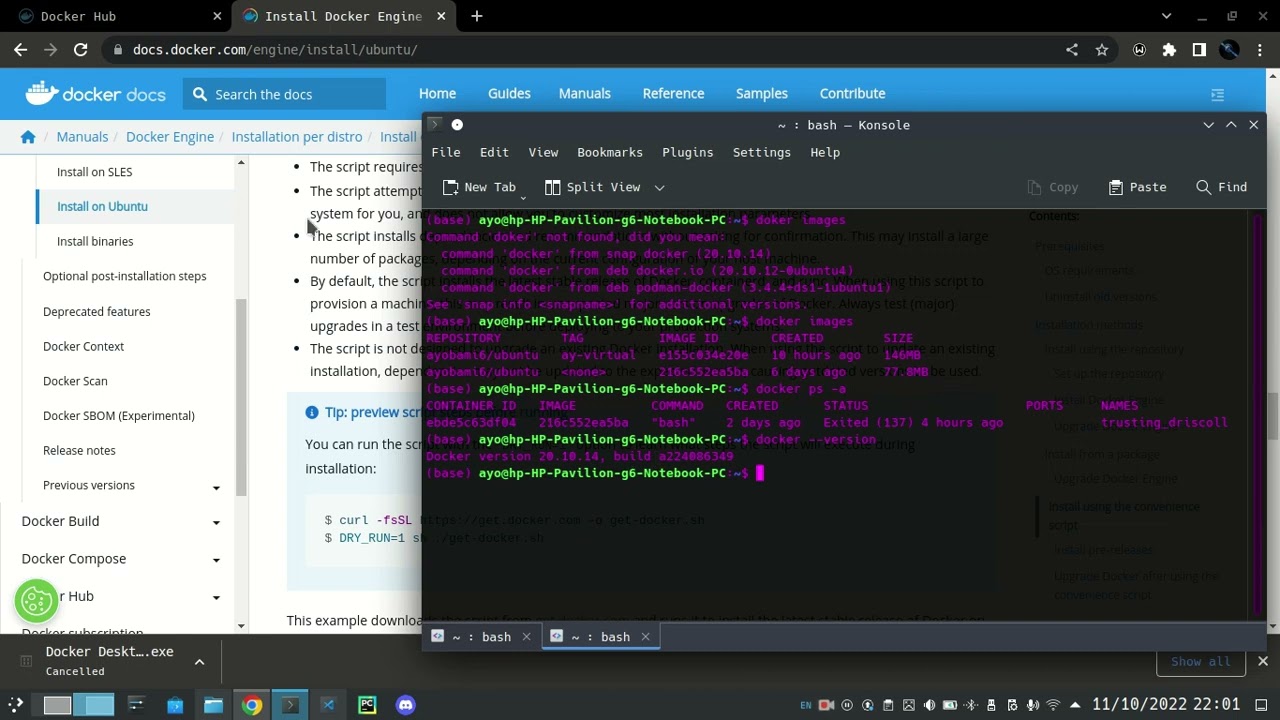Close the first Konsole bash tab
The width and height of the screenshot is (1280, 720).
point(526,637)
